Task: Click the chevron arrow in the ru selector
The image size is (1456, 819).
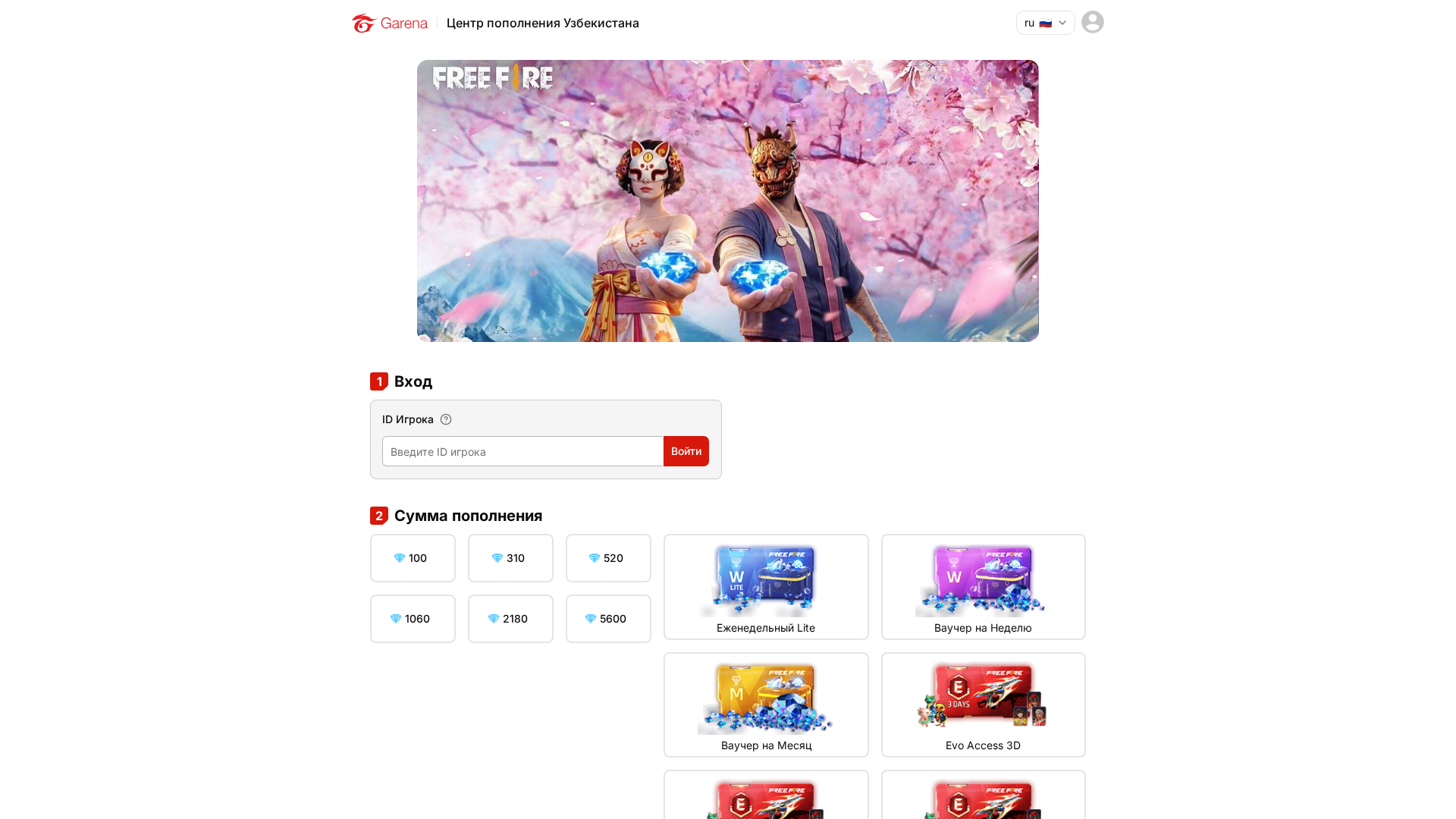Action: (1062, 23)
